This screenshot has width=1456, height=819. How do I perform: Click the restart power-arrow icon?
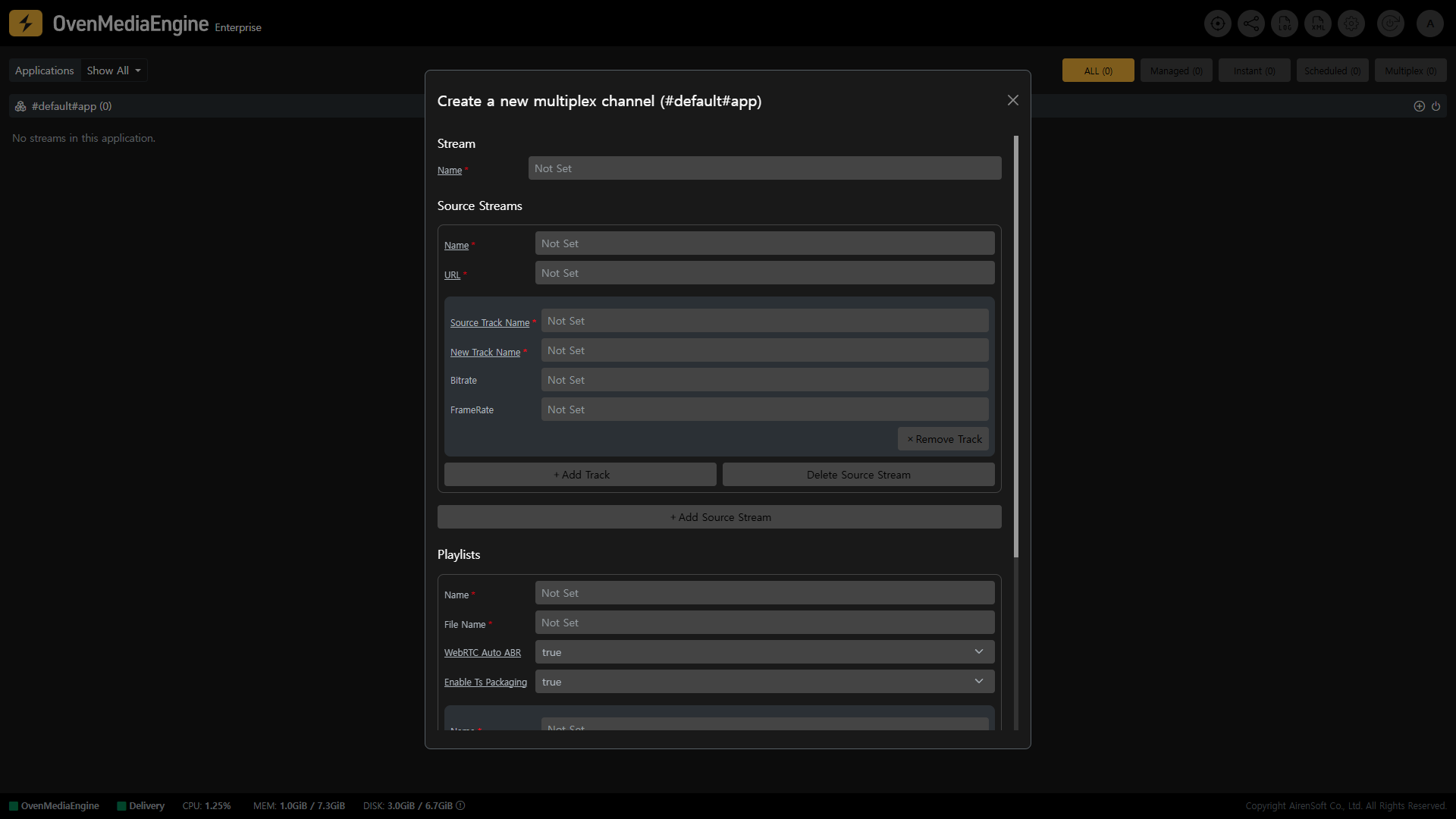pyautogui.click(x=1390, y=24)
